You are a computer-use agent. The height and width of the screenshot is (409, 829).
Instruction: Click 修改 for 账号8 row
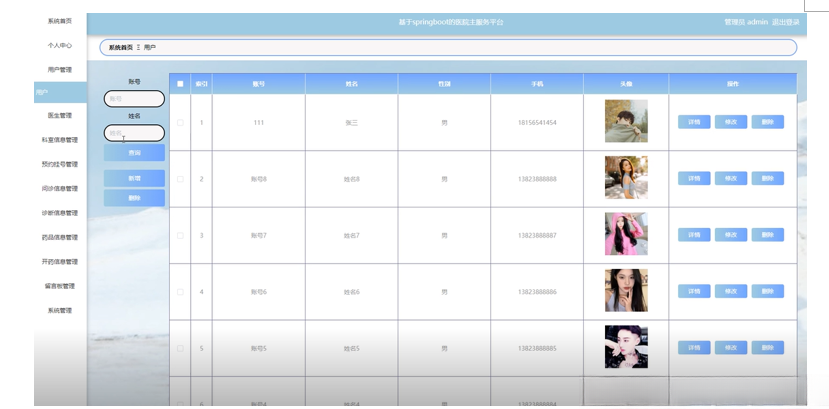pos(731,178)
